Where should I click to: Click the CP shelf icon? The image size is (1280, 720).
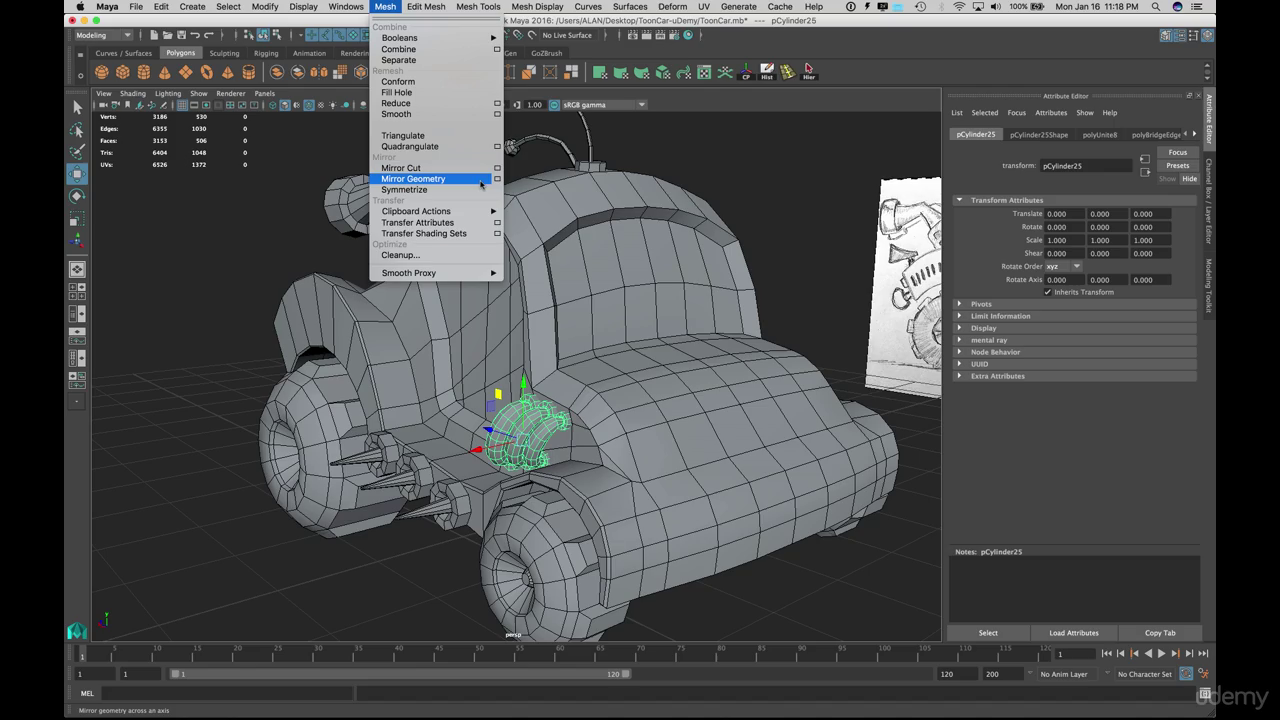point(746,72)
